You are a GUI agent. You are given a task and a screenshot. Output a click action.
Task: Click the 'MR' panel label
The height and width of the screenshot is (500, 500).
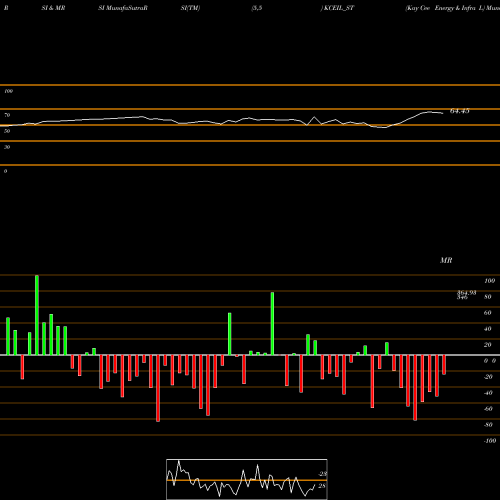(446, 260)
